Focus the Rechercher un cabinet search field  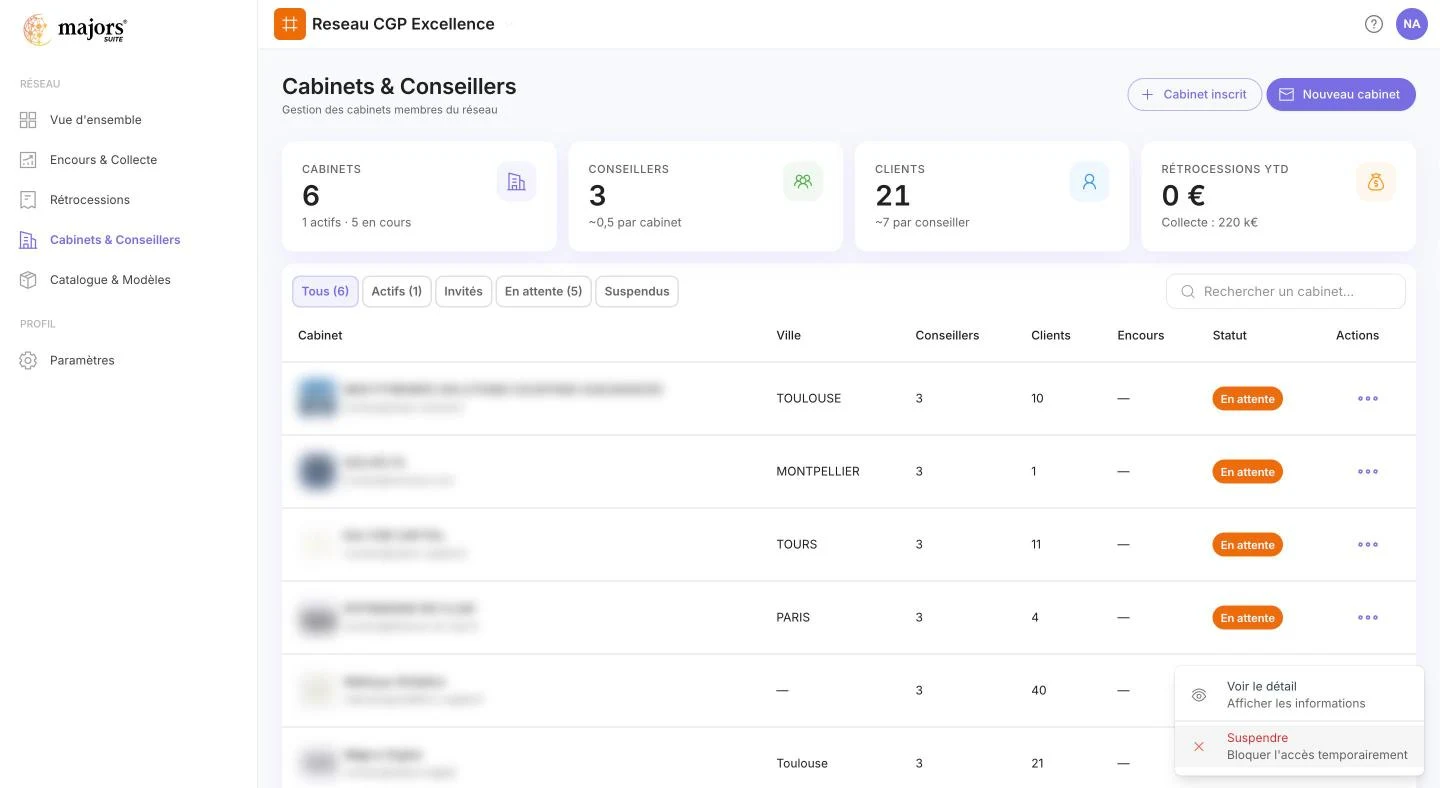[1285, 292]
